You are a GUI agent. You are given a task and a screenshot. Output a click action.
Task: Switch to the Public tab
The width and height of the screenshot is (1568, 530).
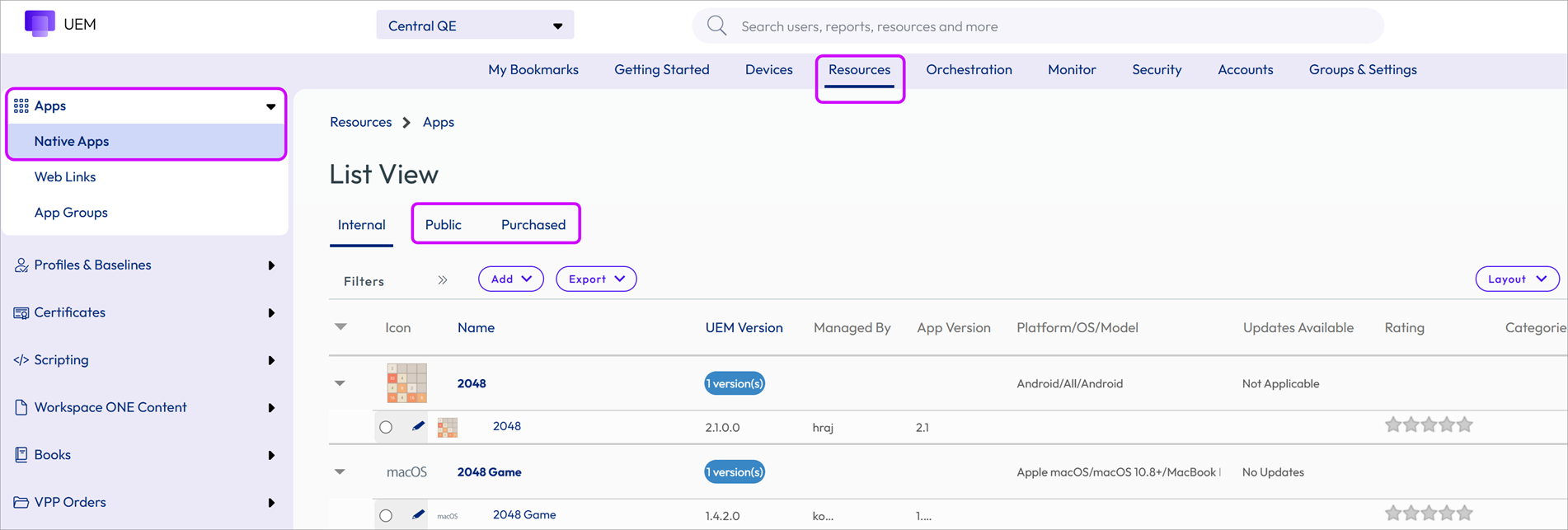point(444,224)
